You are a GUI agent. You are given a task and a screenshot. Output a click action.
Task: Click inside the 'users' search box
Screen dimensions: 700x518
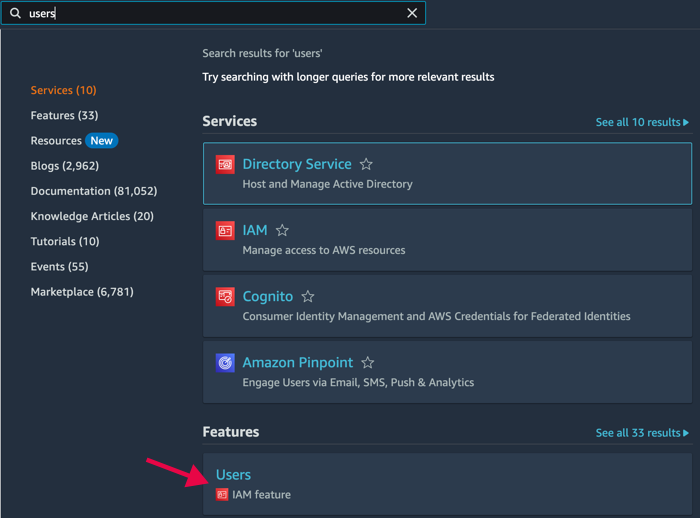point(213,13)
